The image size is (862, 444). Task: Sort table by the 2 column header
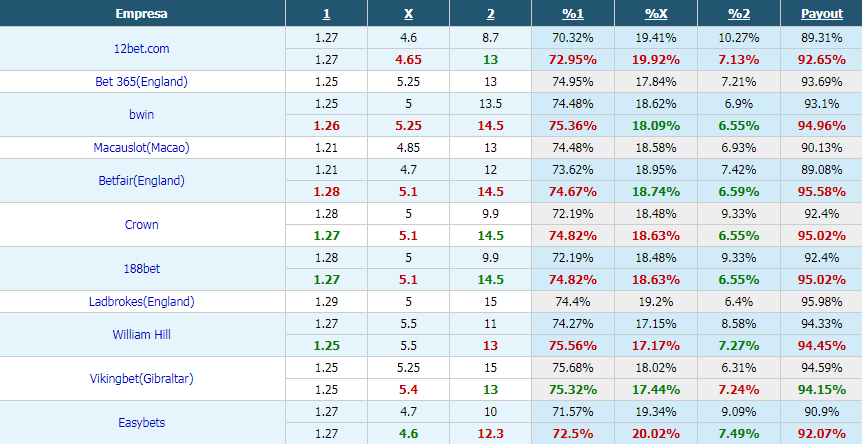[x=490, y=14]
